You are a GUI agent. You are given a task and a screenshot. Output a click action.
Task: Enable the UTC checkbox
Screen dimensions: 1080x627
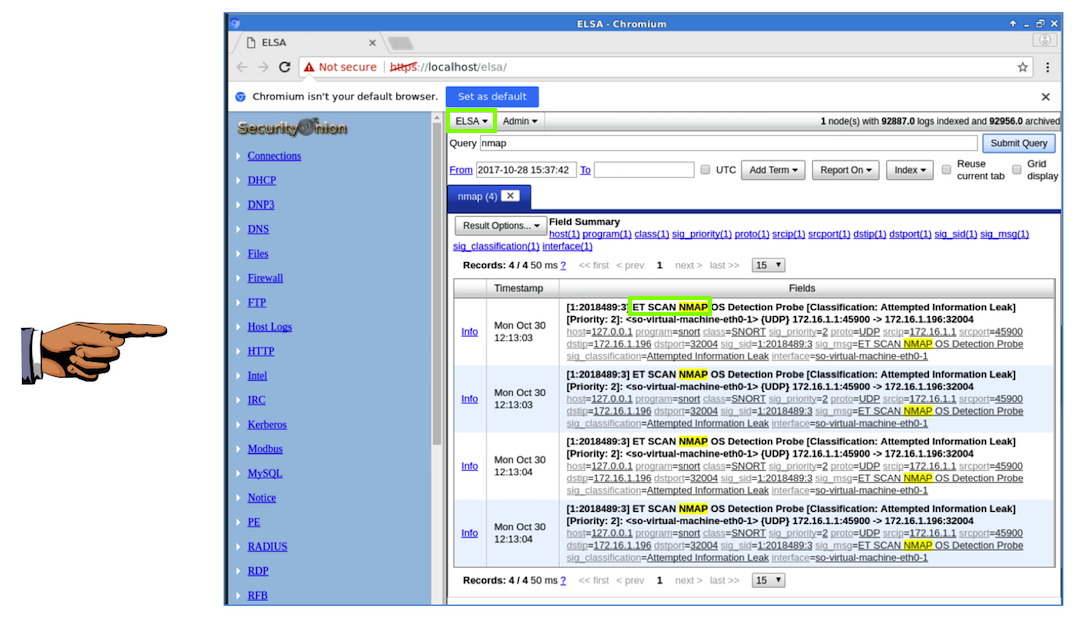705,170
